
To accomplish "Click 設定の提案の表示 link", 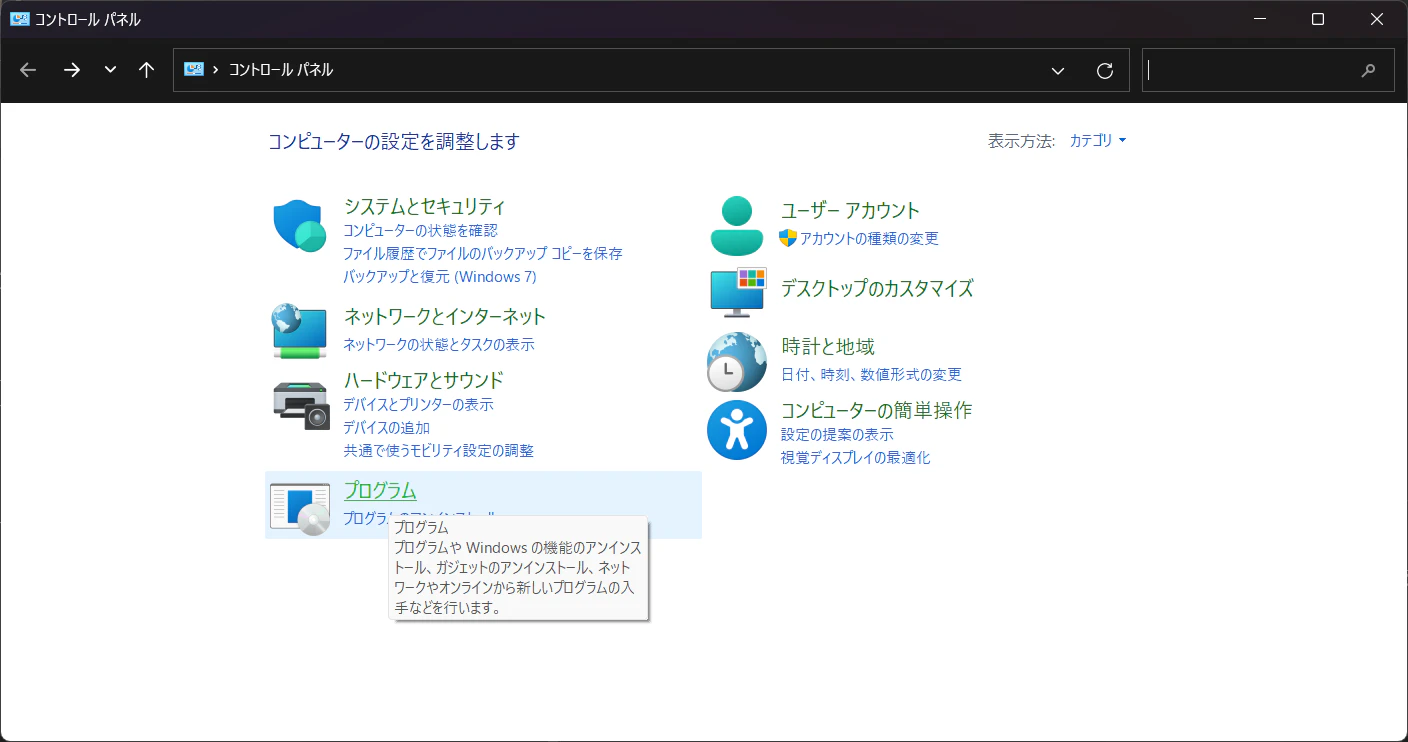I will coord(837,435).
